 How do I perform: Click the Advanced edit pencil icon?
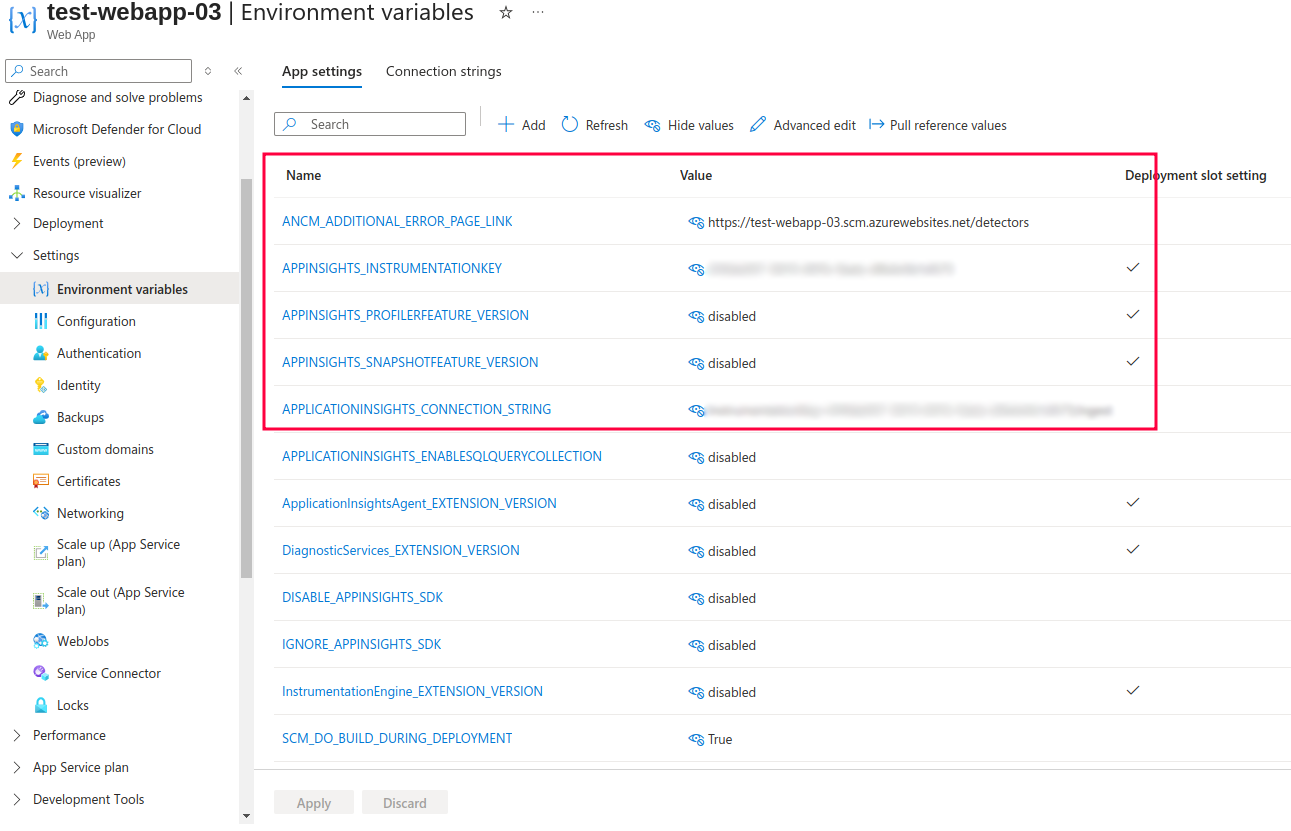tap(758, 124)
